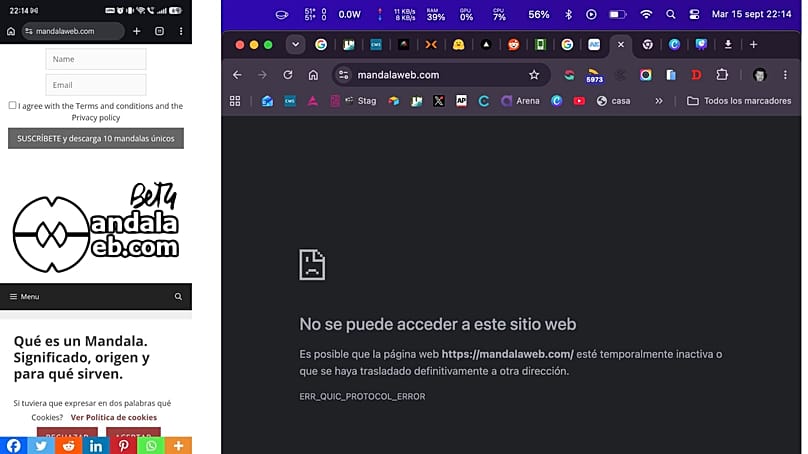Show more bookmarks with the double chevron
The image size is (808, 454).
659,101
